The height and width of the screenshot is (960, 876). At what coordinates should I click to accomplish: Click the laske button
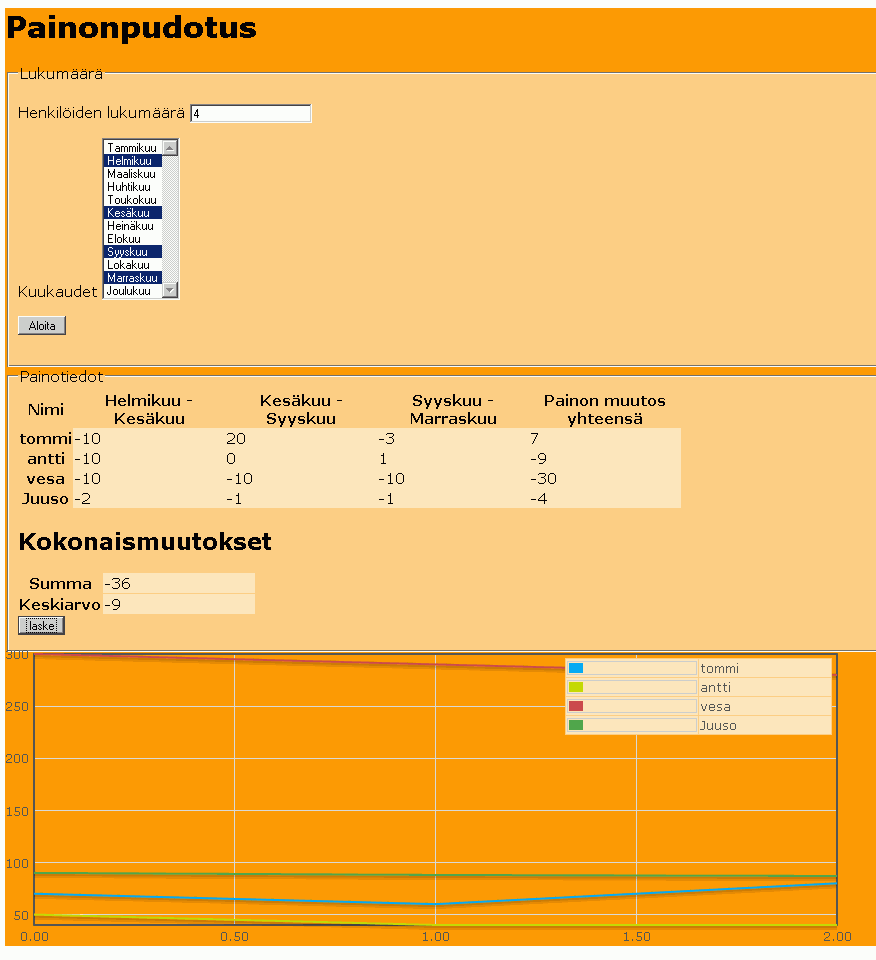coord(42,626)
